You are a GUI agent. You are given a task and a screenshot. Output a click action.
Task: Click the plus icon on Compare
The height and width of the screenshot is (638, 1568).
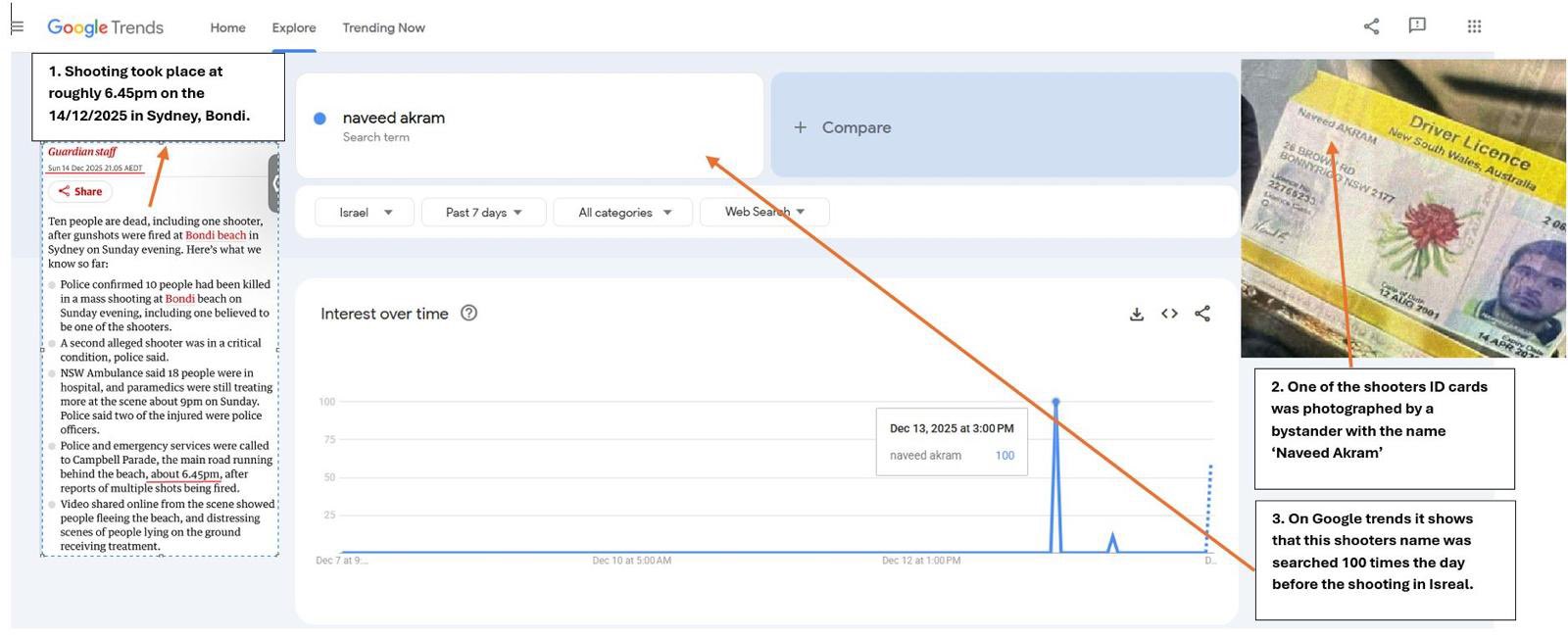tap(800, 127)
